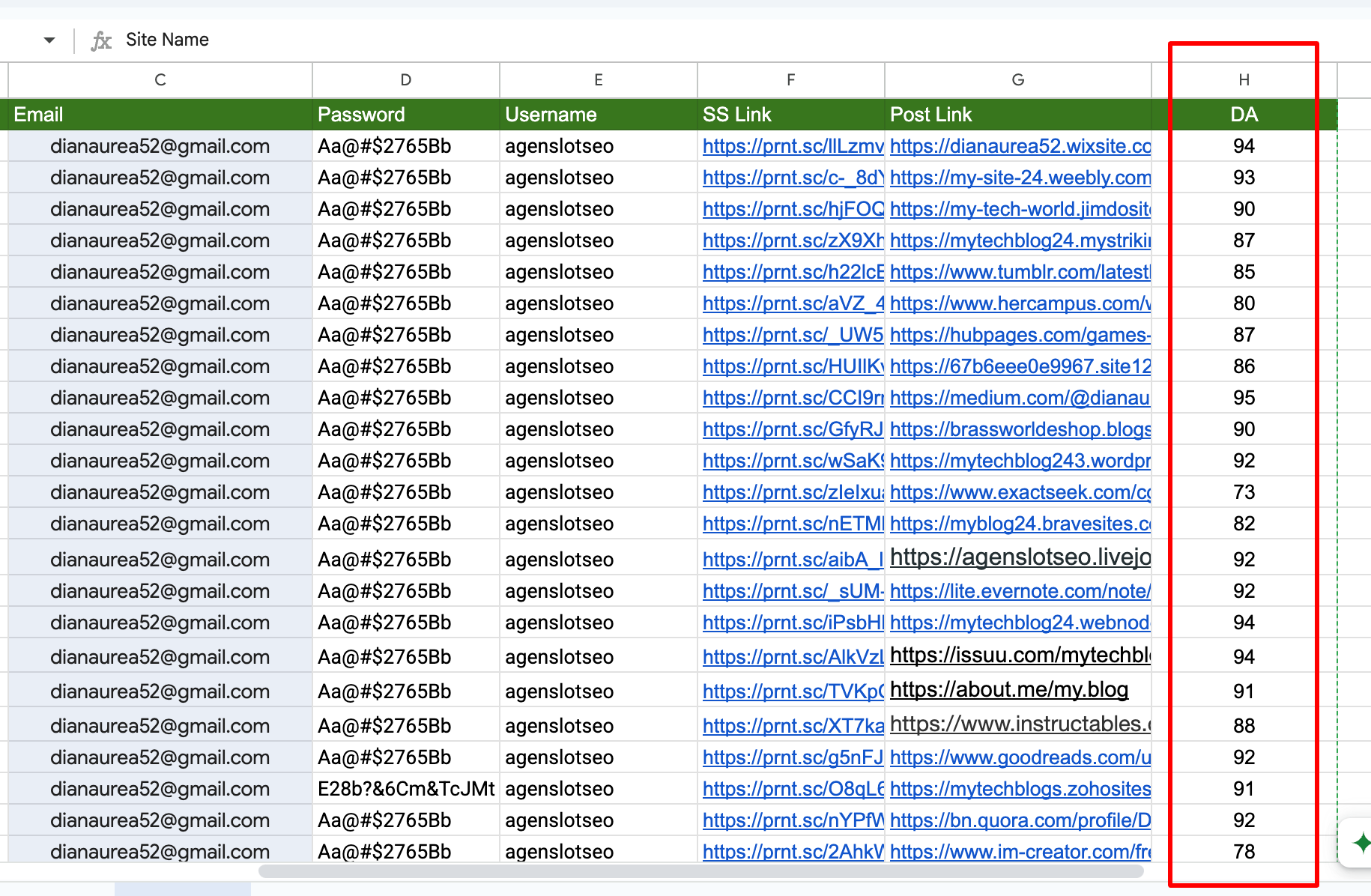
Task: Select column H header
Action: 1244,80
